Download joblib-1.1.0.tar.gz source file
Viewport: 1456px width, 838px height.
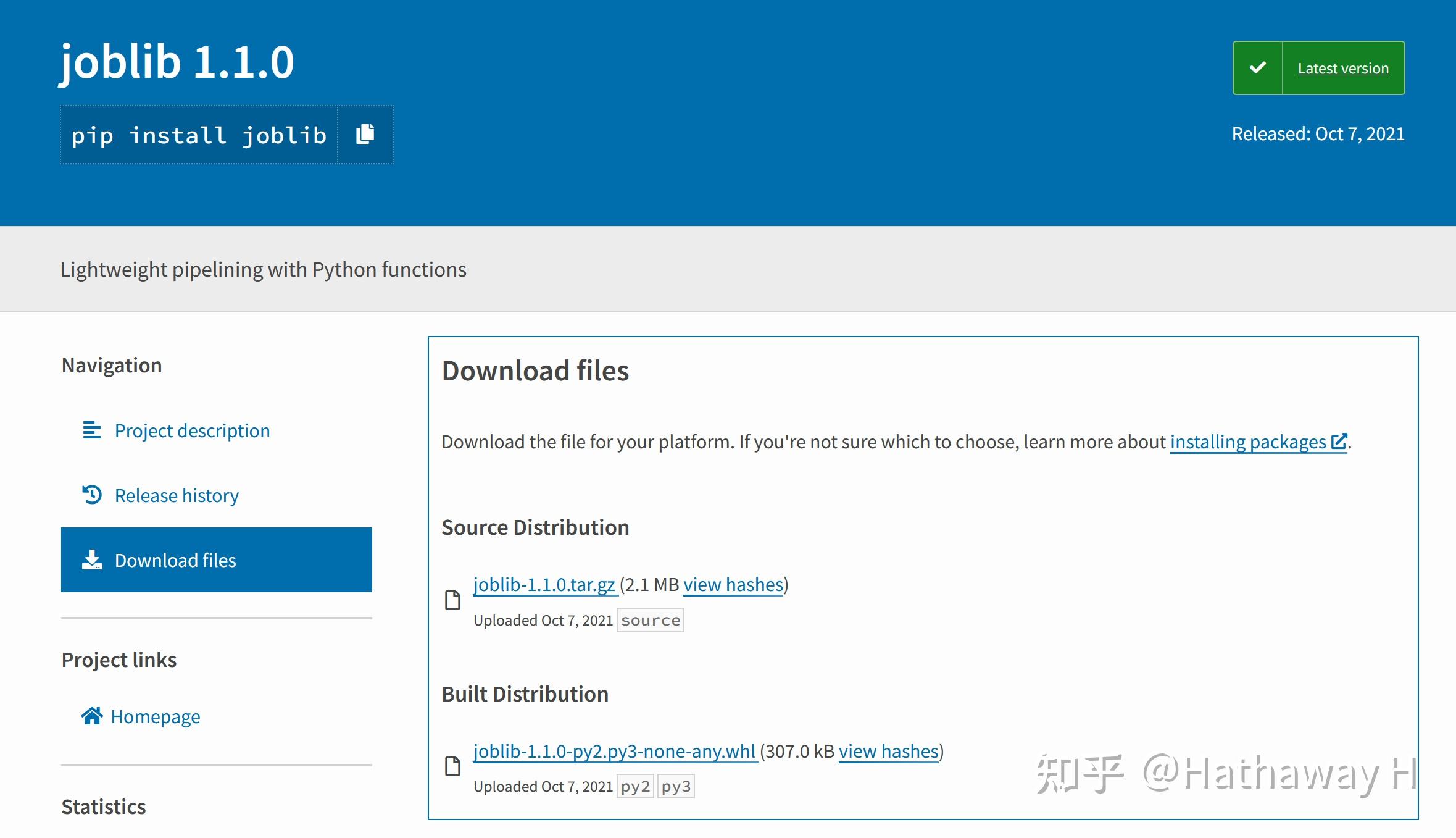point(544,584)
